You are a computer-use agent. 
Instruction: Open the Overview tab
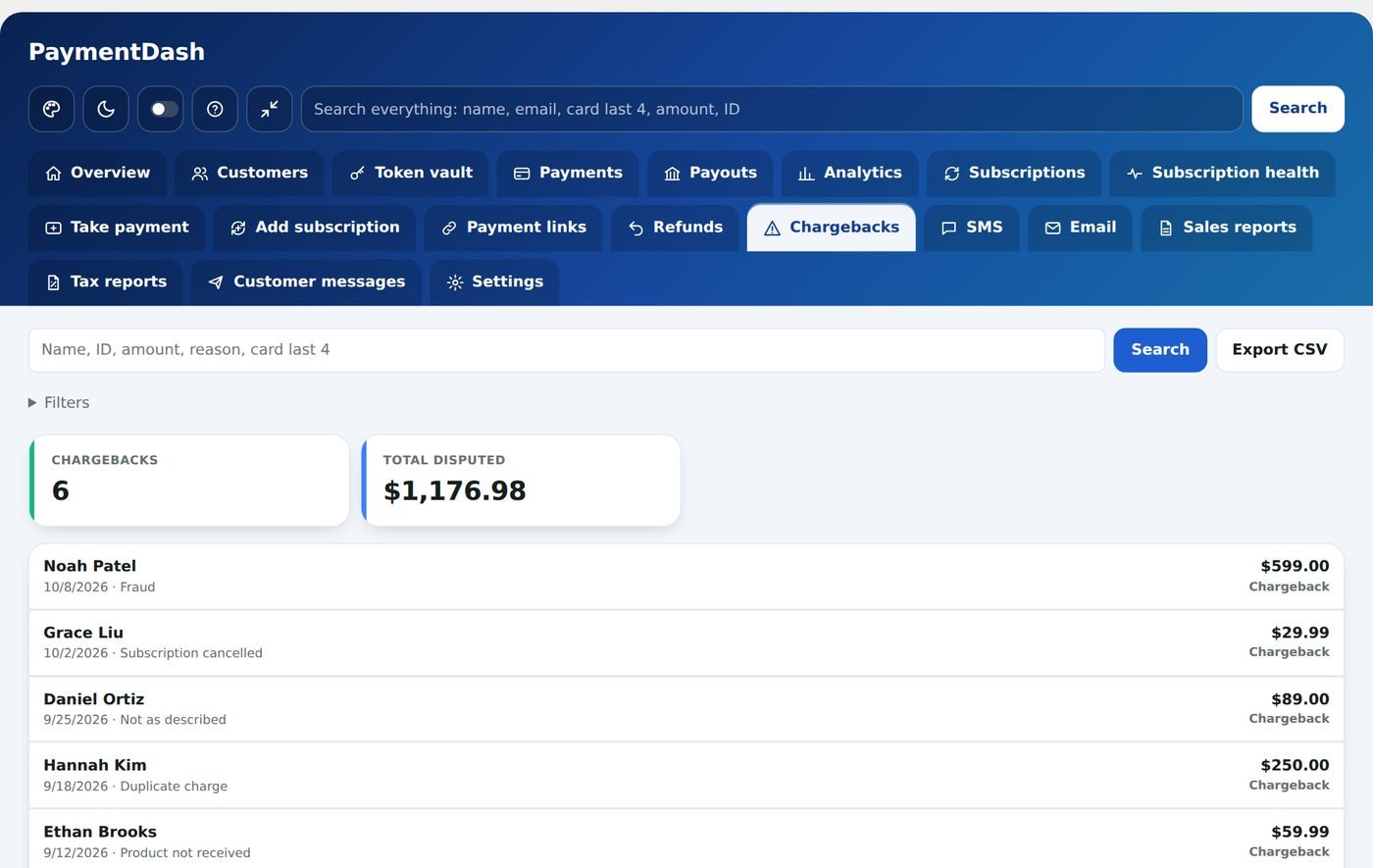(x=97, y=174)
